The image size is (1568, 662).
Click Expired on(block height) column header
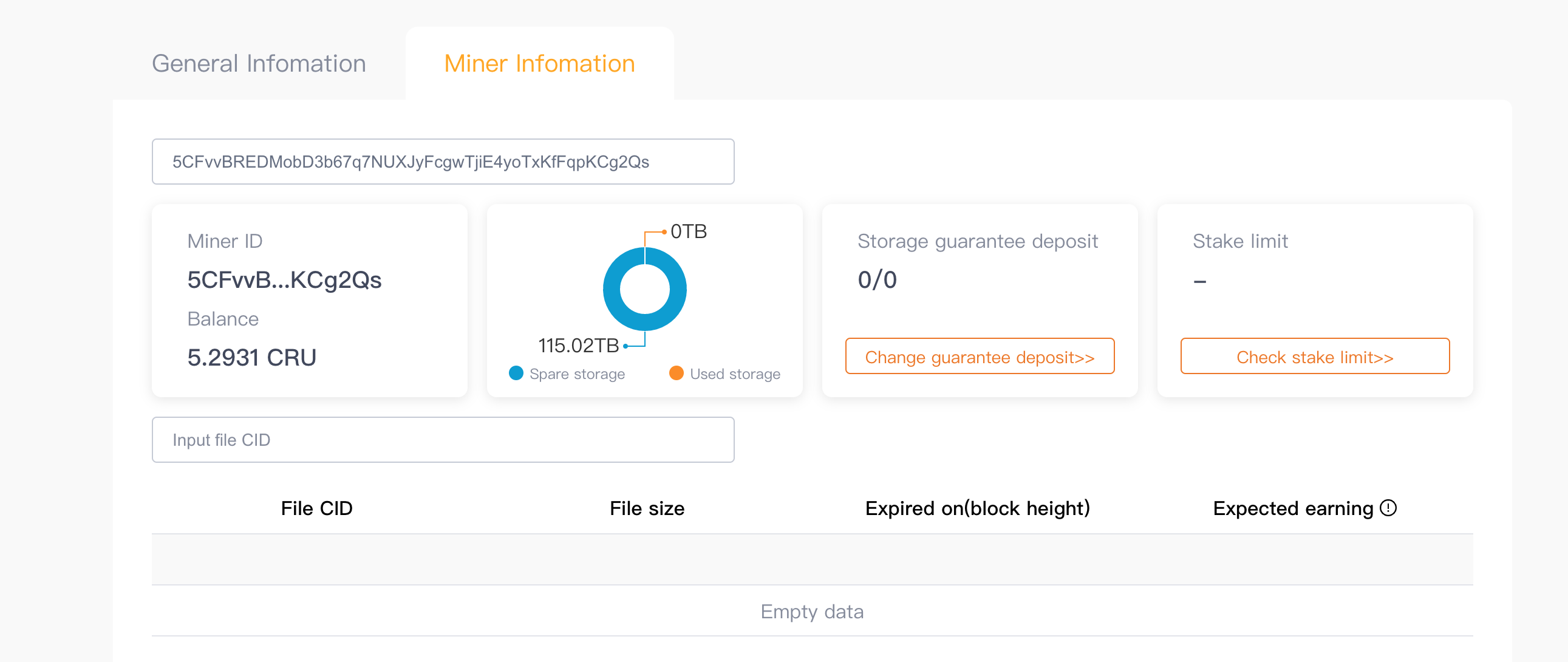[x=977, y=508]
